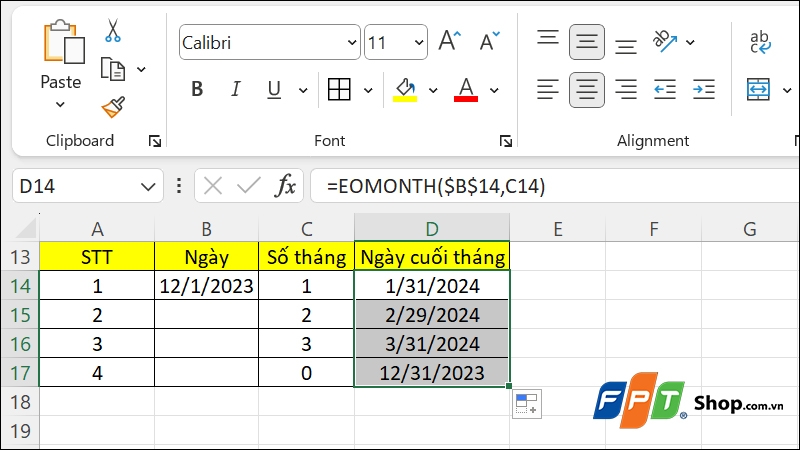Apply cell Borders button
This screenshot has width=800, height=450.
[339, 90]
